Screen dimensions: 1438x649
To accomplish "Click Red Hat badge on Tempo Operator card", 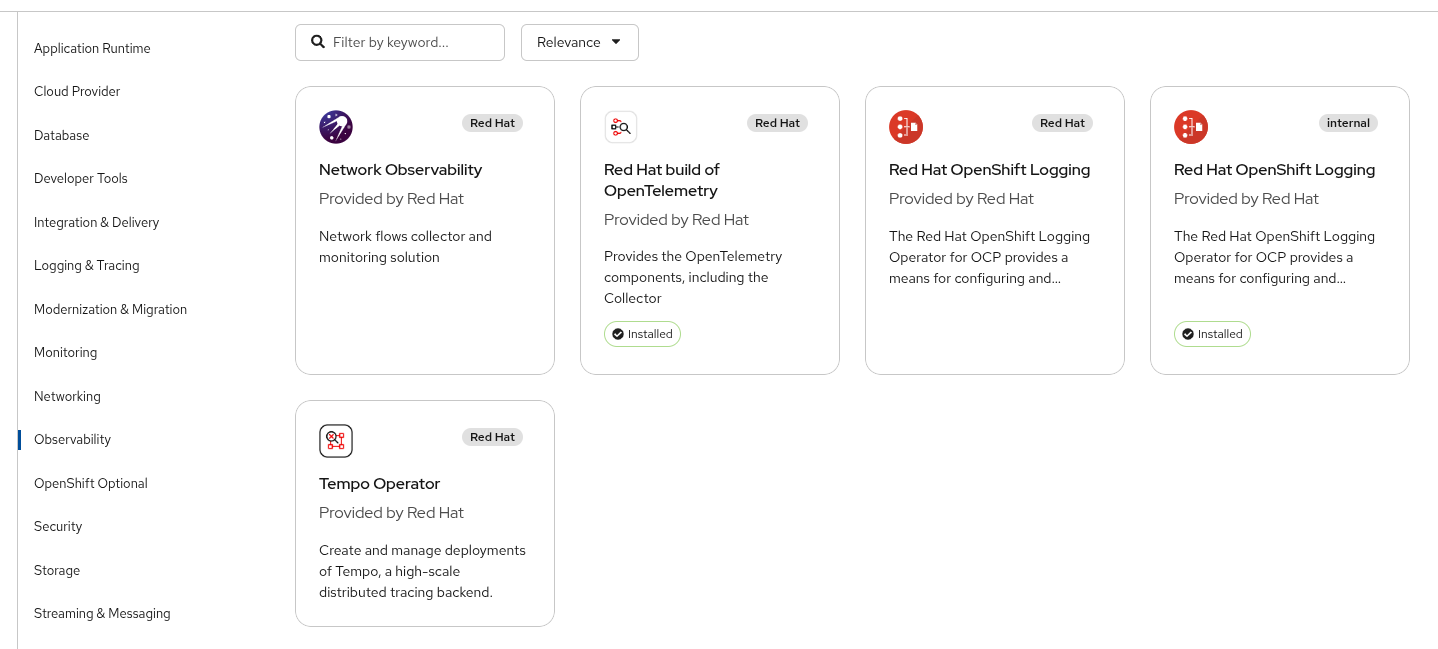I will pyautogui.click(x=492, y=437).
